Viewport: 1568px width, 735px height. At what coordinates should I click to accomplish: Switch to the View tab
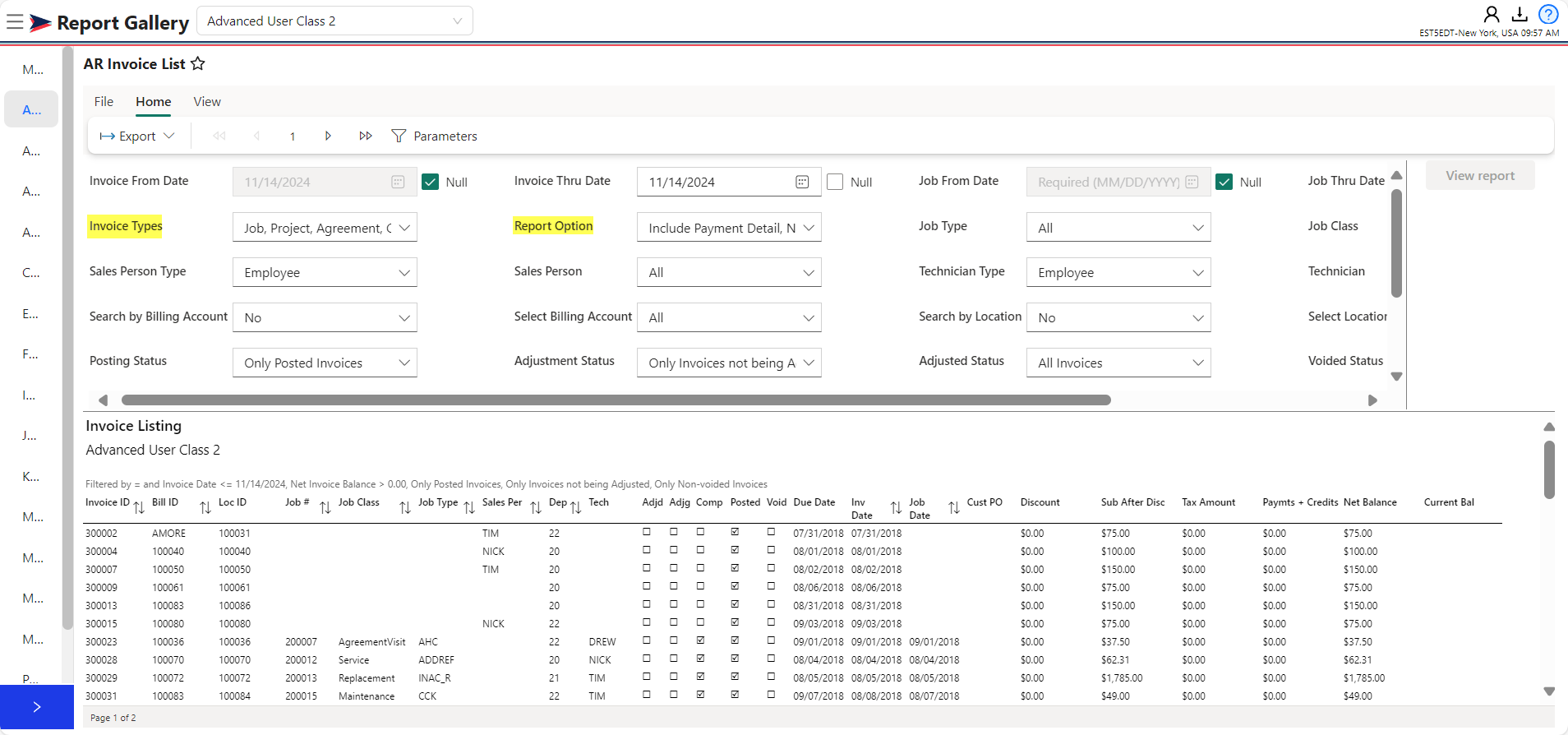pyautogui.click(x=207, y=101)
